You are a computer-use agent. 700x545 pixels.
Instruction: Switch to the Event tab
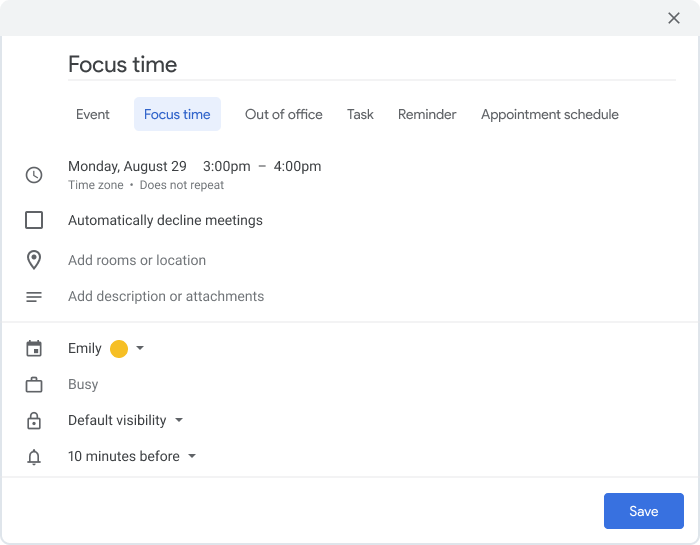point(92,114)
